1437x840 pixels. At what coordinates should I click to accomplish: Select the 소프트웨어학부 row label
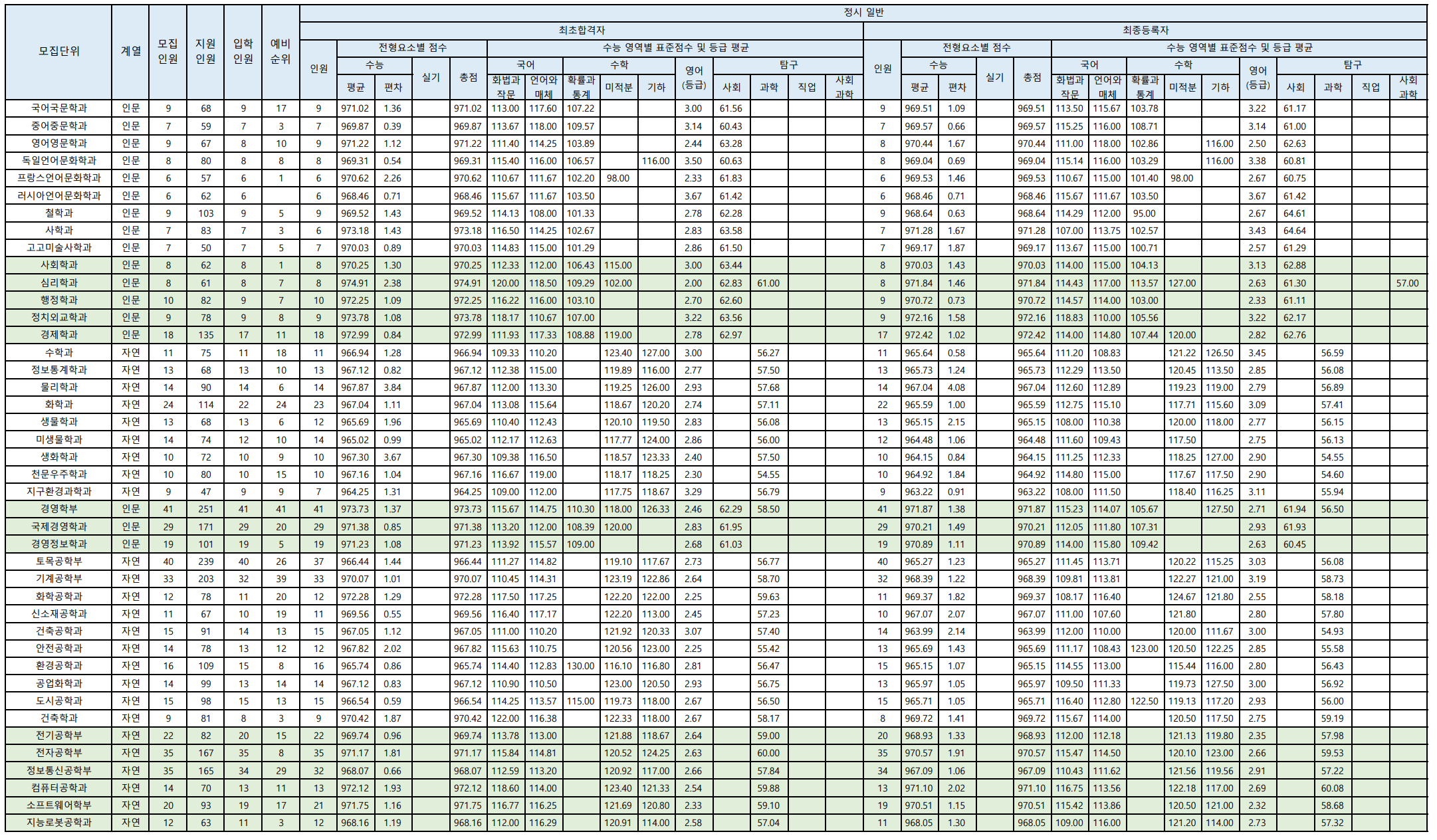tap(58, 805)
